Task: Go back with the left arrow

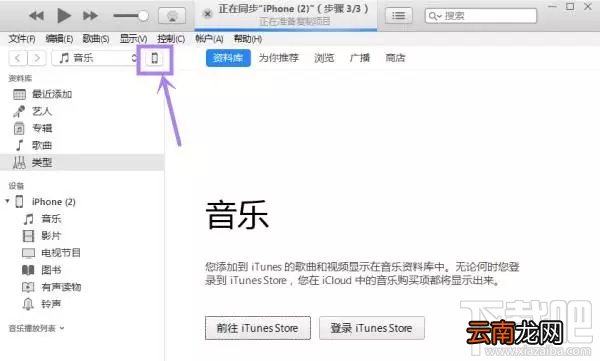Action: pos(18,58)
